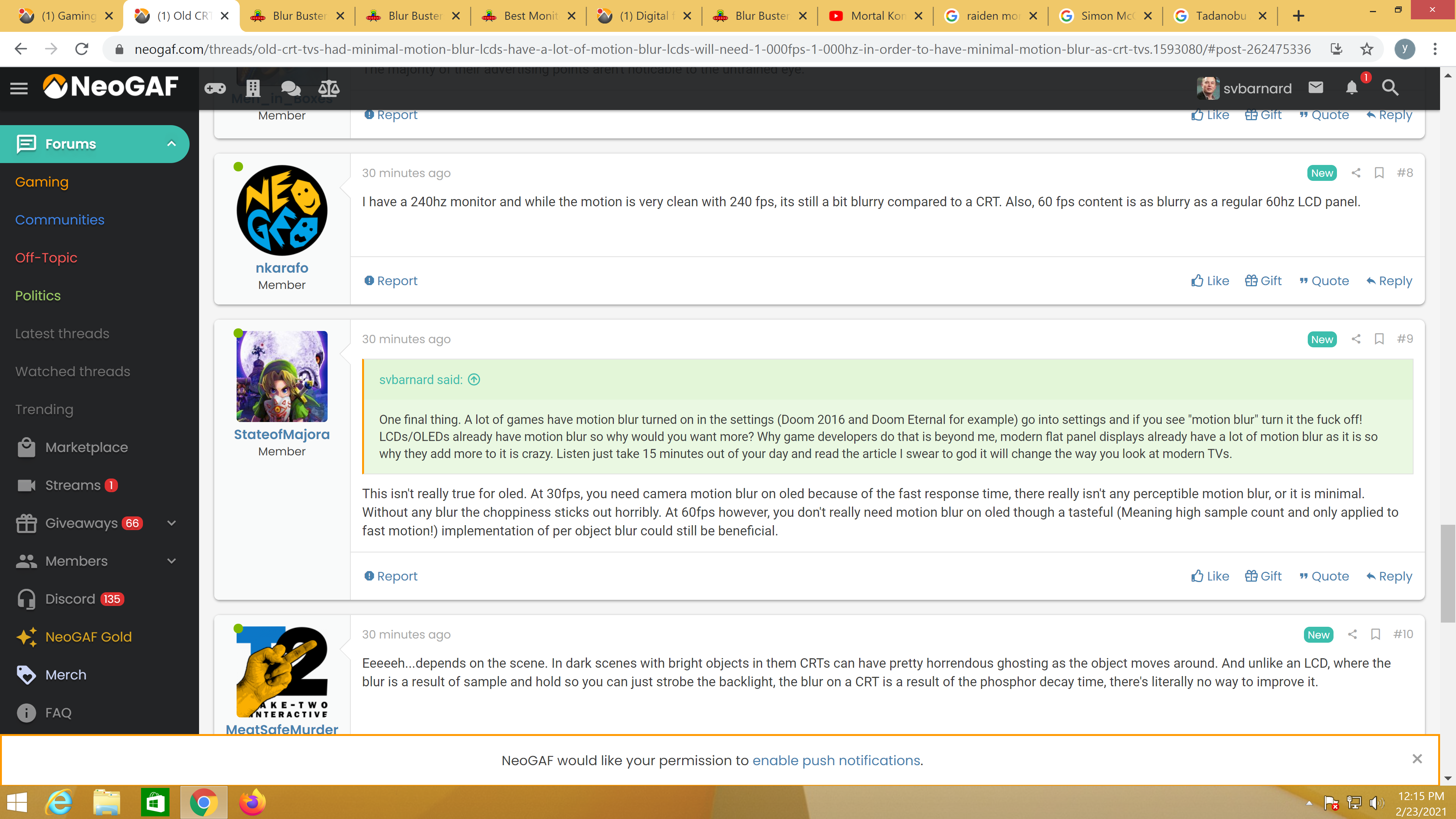Open the Streams sidebar item

coord(67,485)
